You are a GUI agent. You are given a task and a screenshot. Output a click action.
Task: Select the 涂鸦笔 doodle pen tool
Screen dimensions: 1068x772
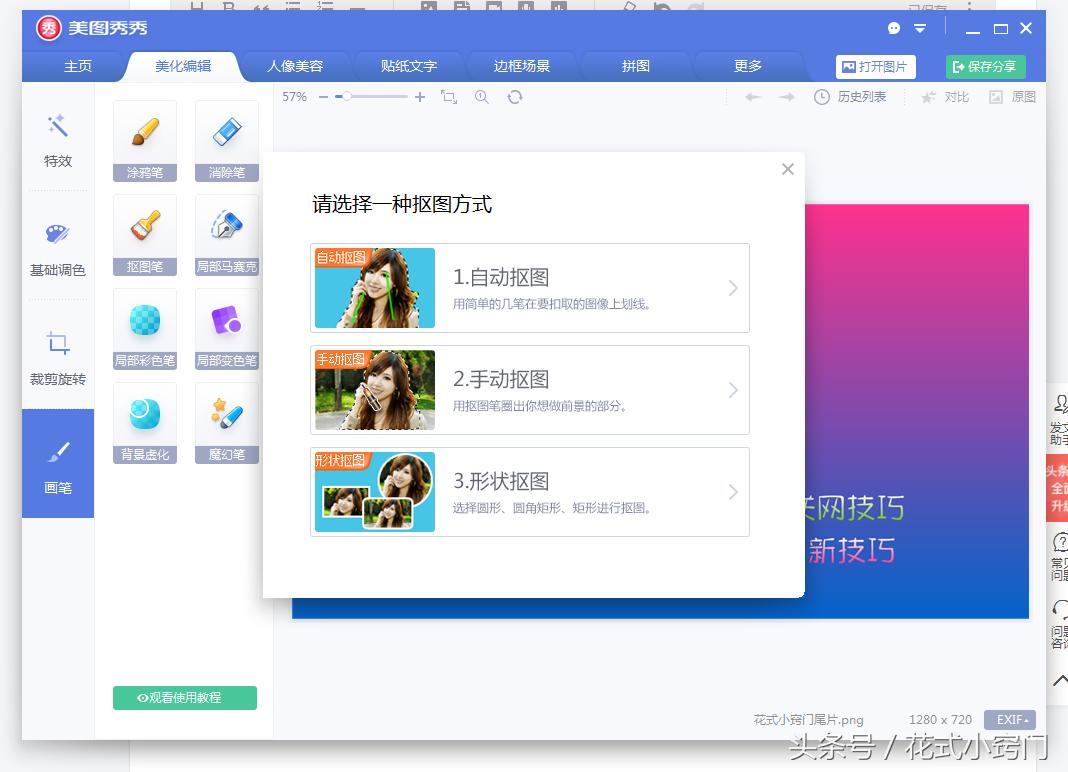(x=144, y=140)
